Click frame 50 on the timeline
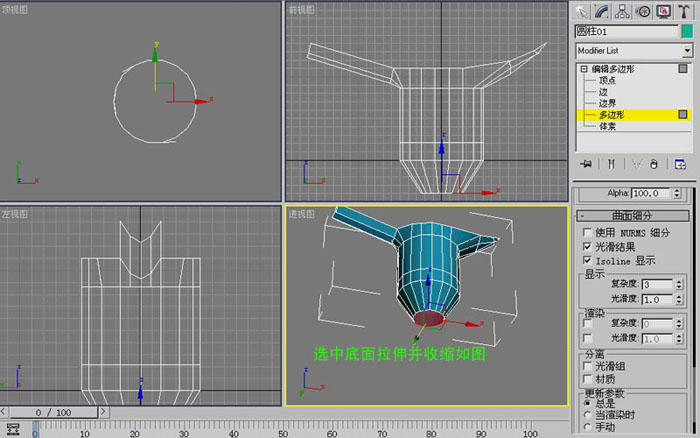 tap(283, 434)
